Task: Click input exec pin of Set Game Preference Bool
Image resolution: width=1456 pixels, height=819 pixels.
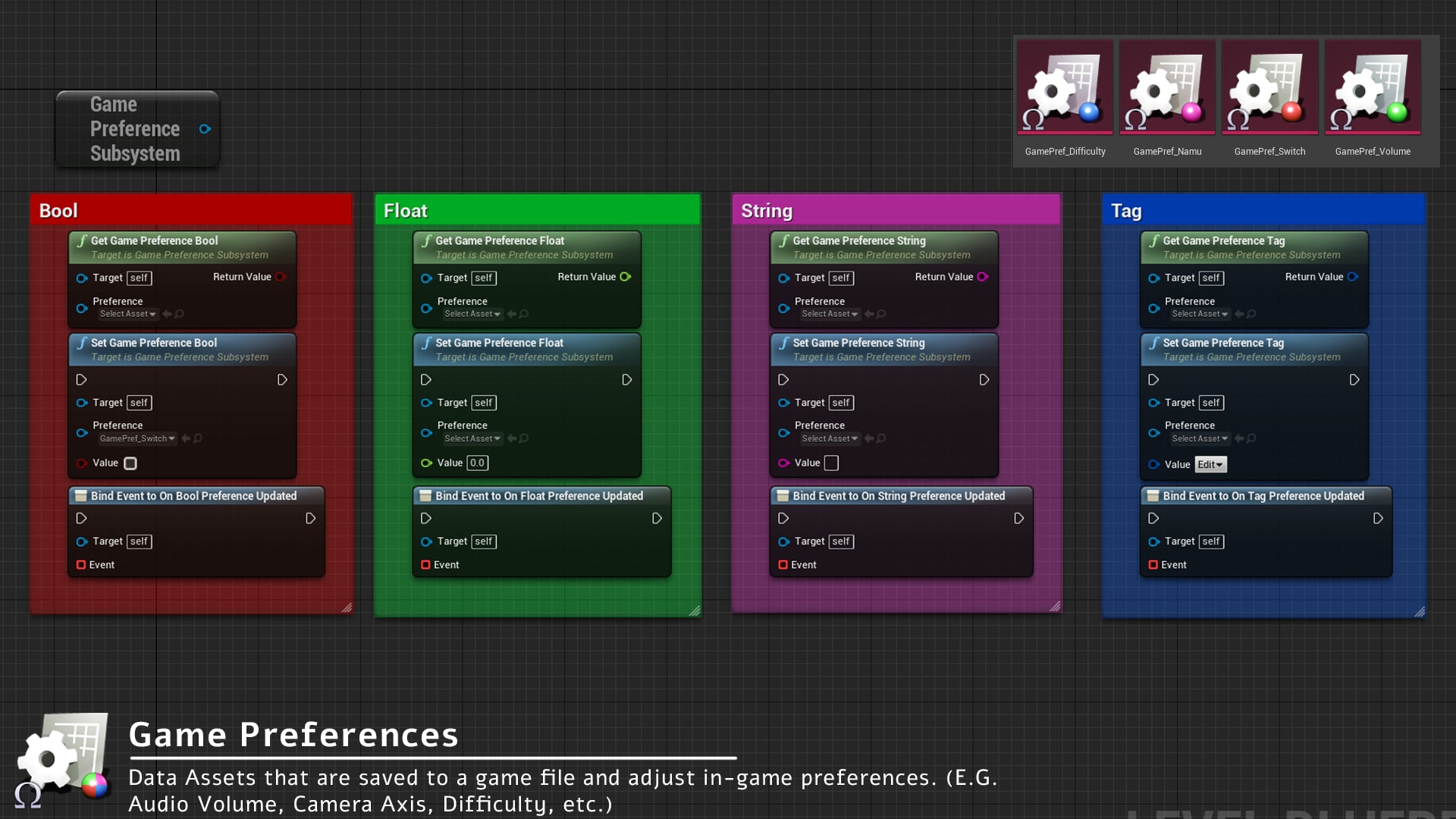Action: (81, 380)
